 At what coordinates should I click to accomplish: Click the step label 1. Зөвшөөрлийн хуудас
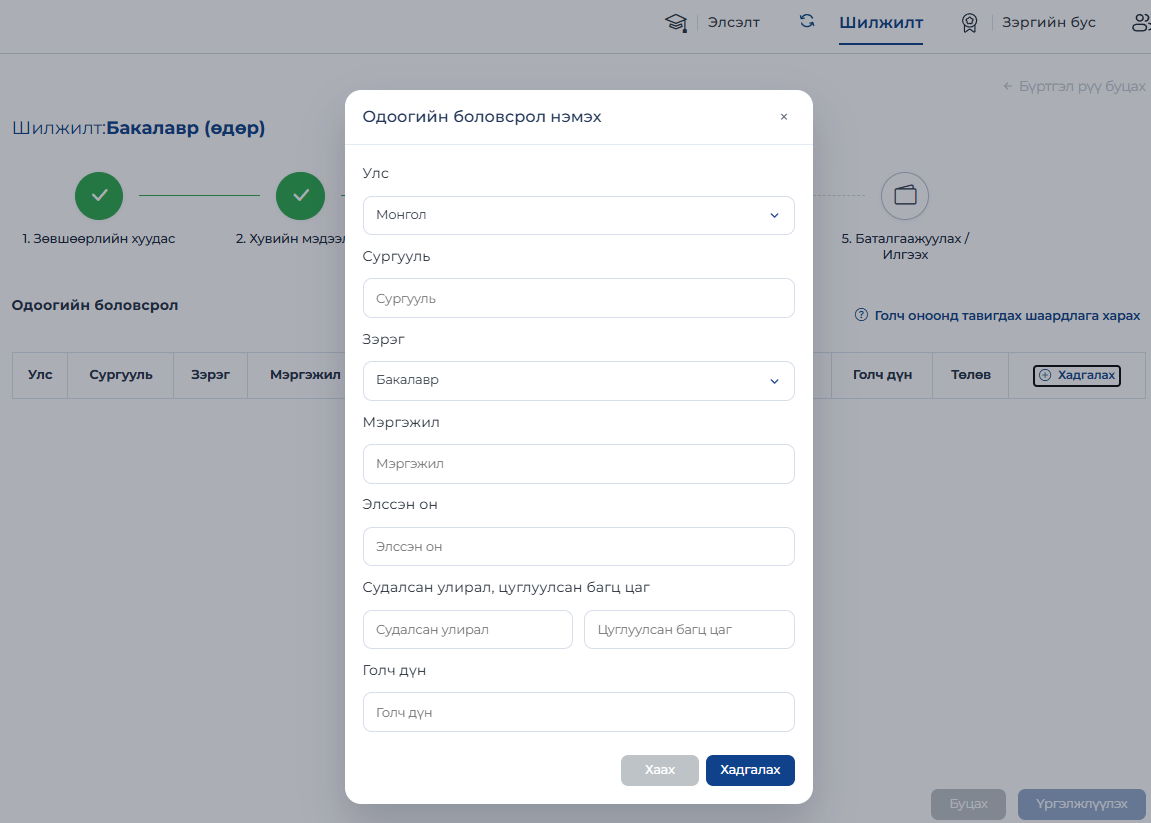(98, 239)
